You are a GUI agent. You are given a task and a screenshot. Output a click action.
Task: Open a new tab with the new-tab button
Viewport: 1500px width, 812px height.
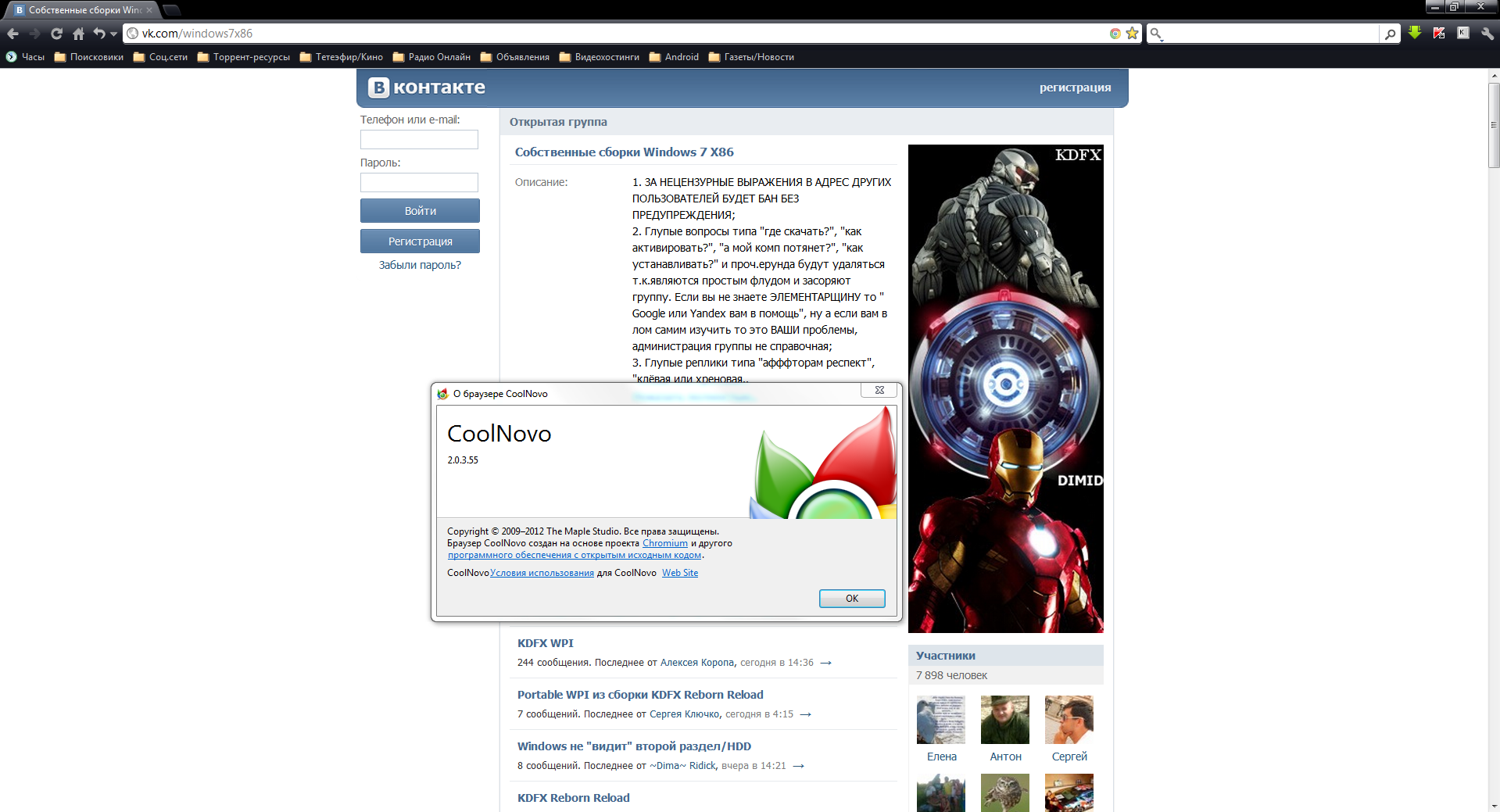point(172,10)
